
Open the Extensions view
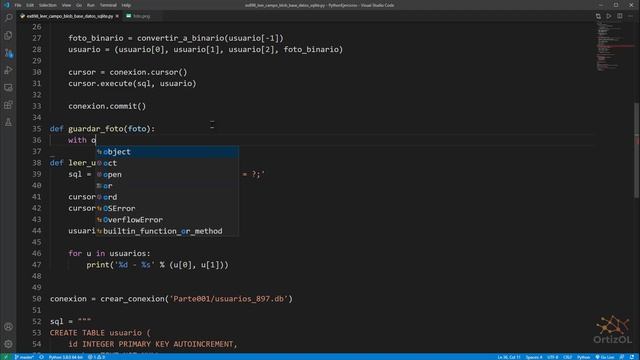8,105
